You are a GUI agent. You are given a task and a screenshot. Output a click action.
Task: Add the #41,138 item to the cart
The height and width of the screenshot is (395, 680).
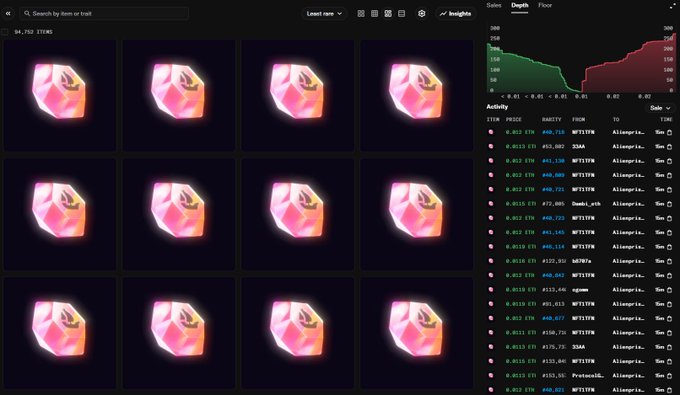click(669, 161)
